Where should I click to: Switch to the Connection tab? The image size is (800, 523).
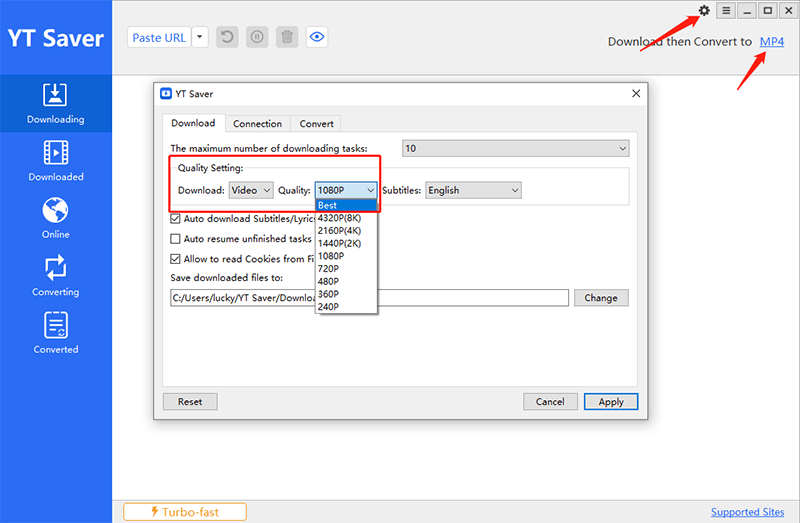point(257,123)
